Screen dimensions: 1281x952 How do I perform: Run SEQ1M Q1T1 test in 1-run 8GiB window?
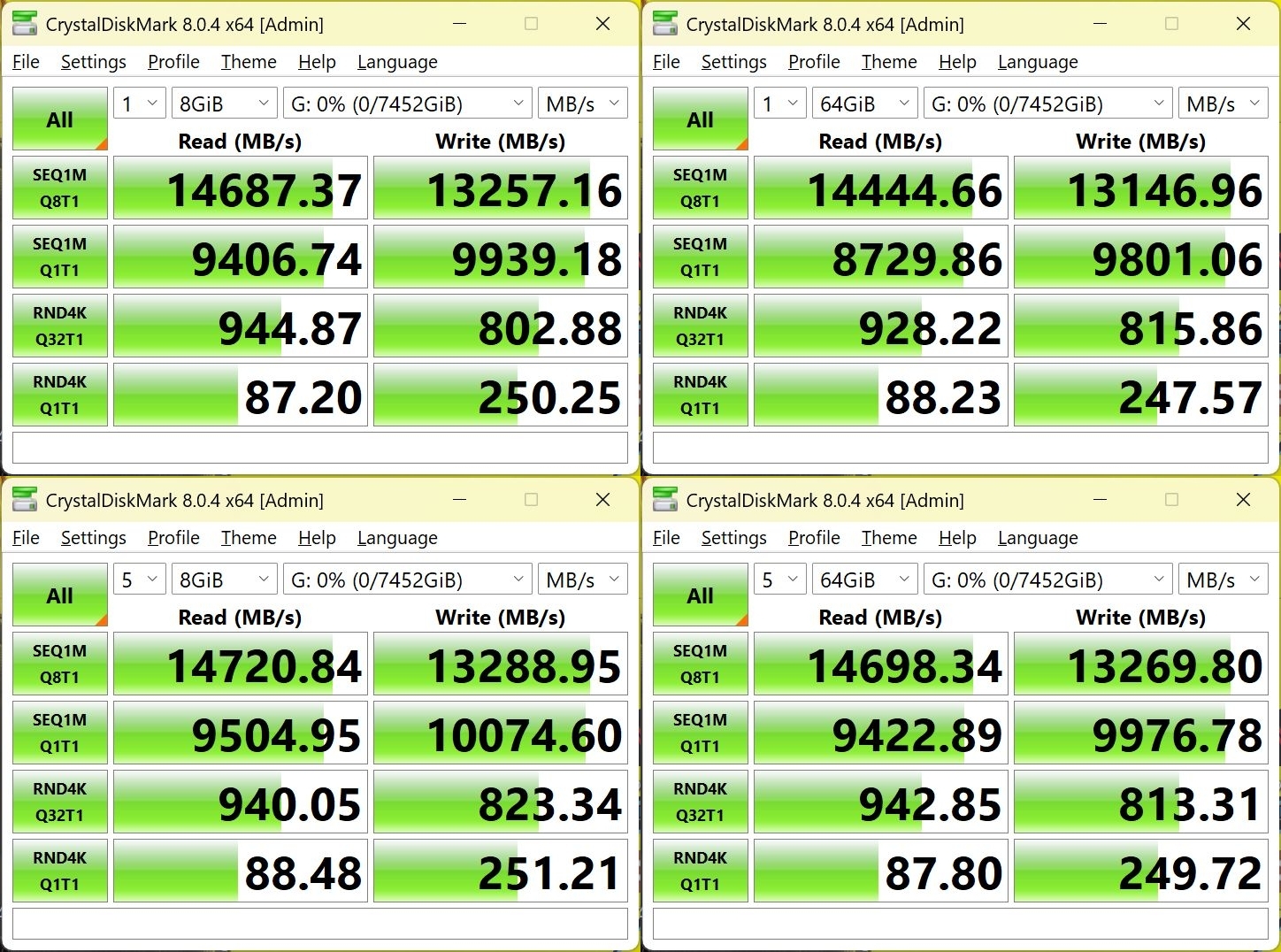click(x=59, y=257)
